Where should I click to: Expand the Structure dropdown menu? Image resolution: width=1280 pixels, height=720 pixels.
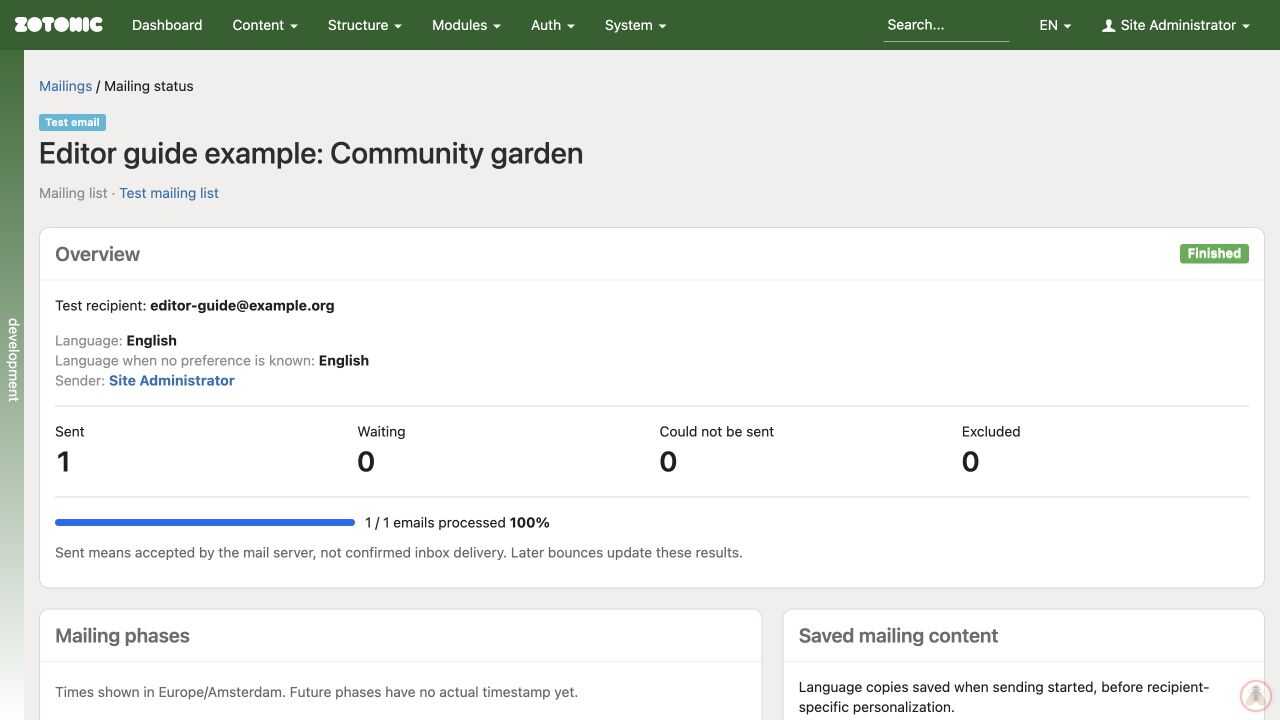point(365,25)
